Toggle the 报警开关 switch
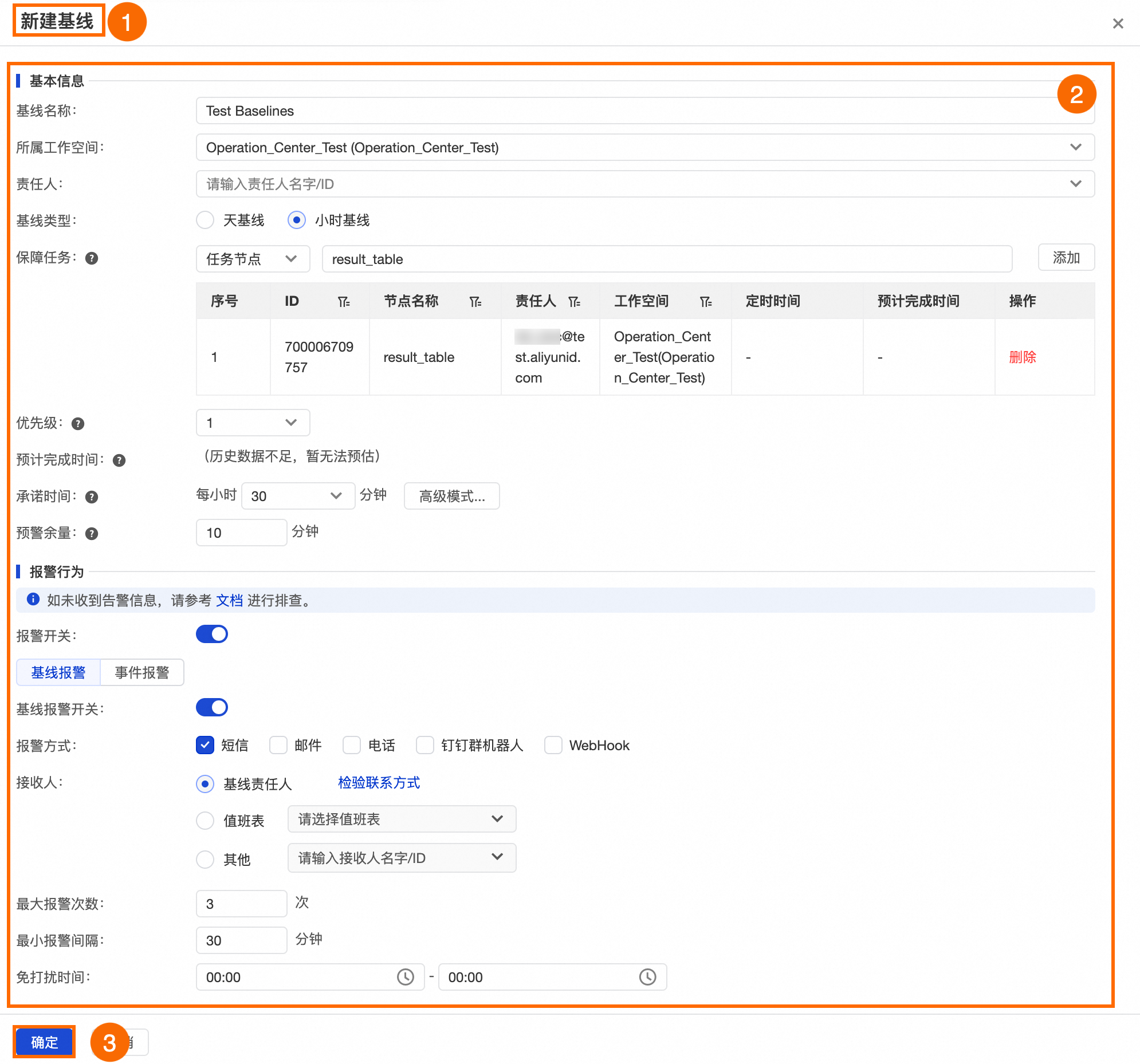 [x=212, y=634]
